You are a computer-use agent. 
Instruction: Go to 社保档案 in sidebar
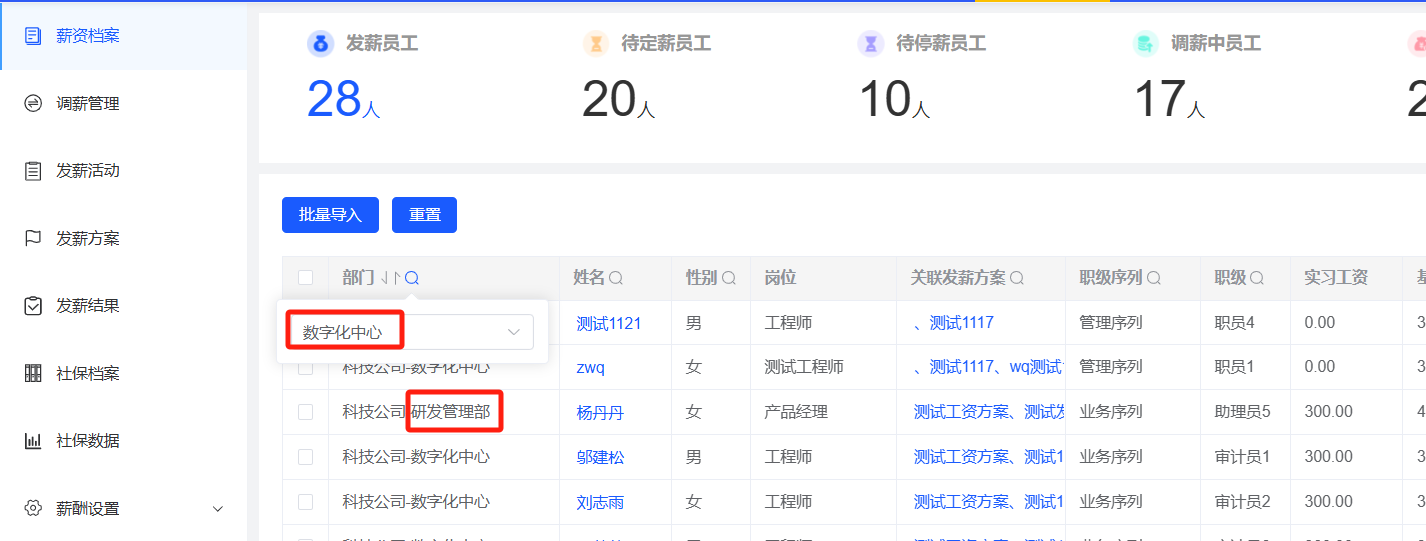click(x=87, y=374)
